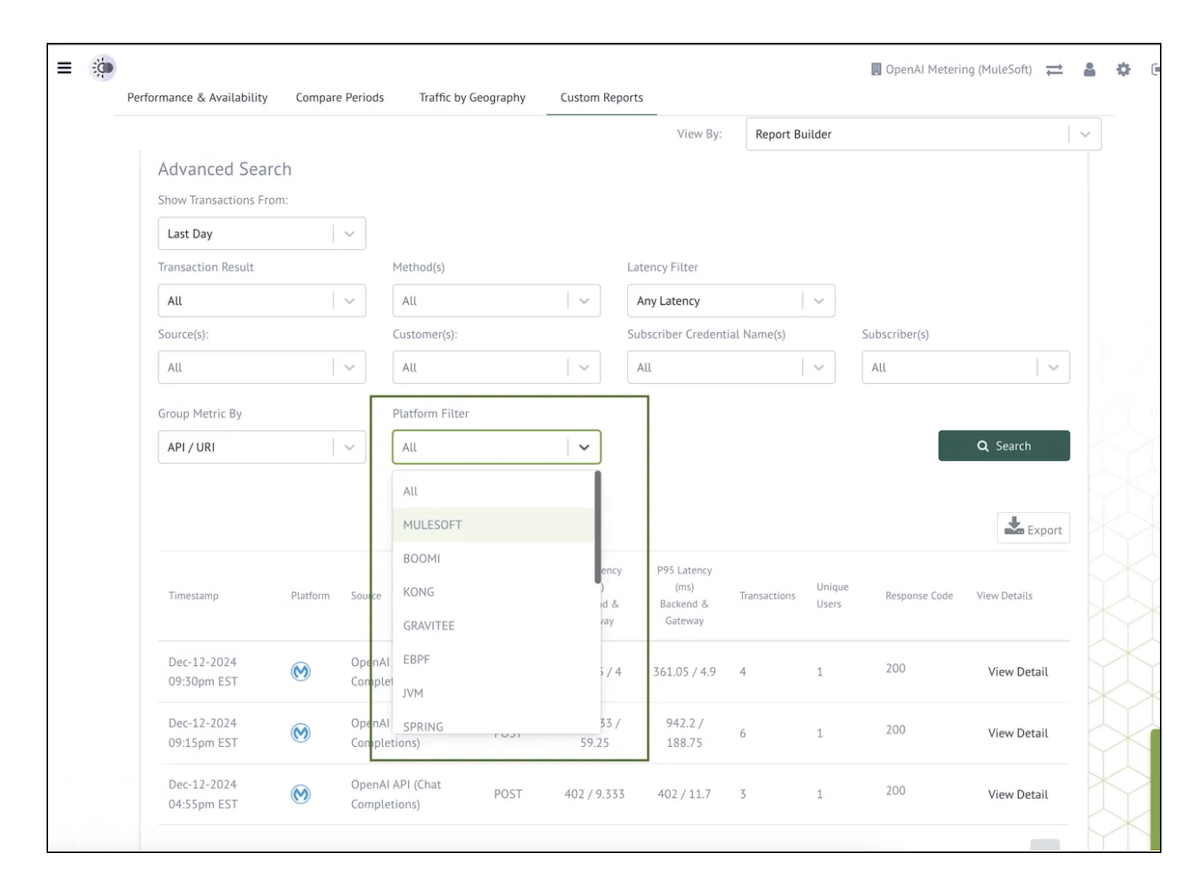Click the Response Code column header
Image resolution: width=1200 pixels, height=886 pixels.
[x=919, y=596]
